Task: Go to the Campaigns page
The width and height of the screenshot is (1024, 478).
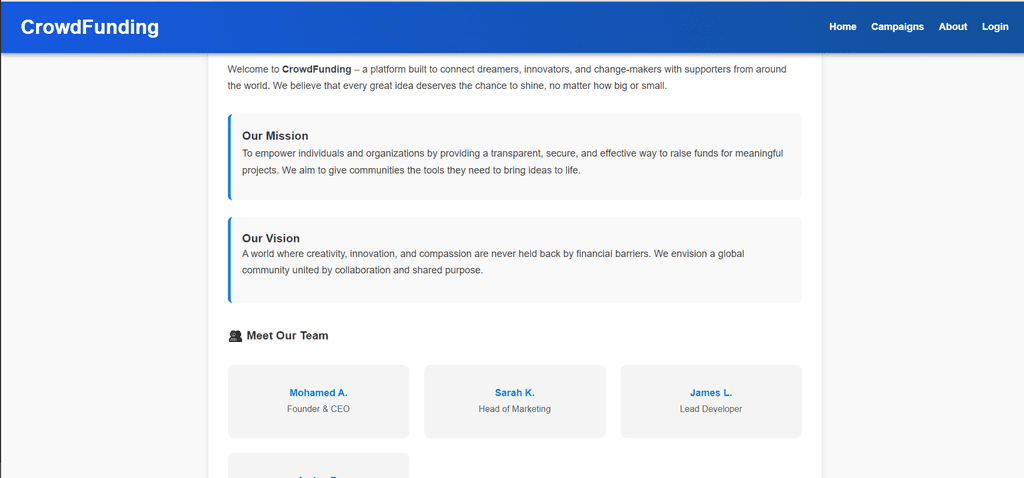Action: (897, 27)
